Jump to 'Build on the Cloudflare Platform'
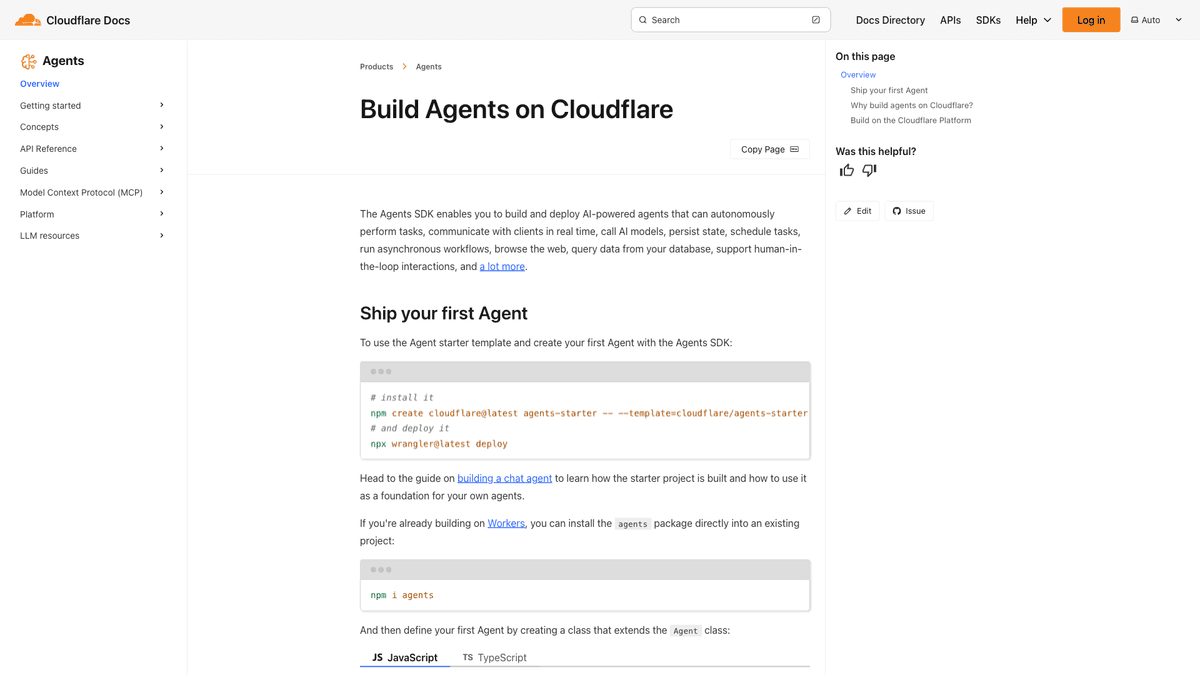Screen dimensions: 1200x675 tap(911, 120)
